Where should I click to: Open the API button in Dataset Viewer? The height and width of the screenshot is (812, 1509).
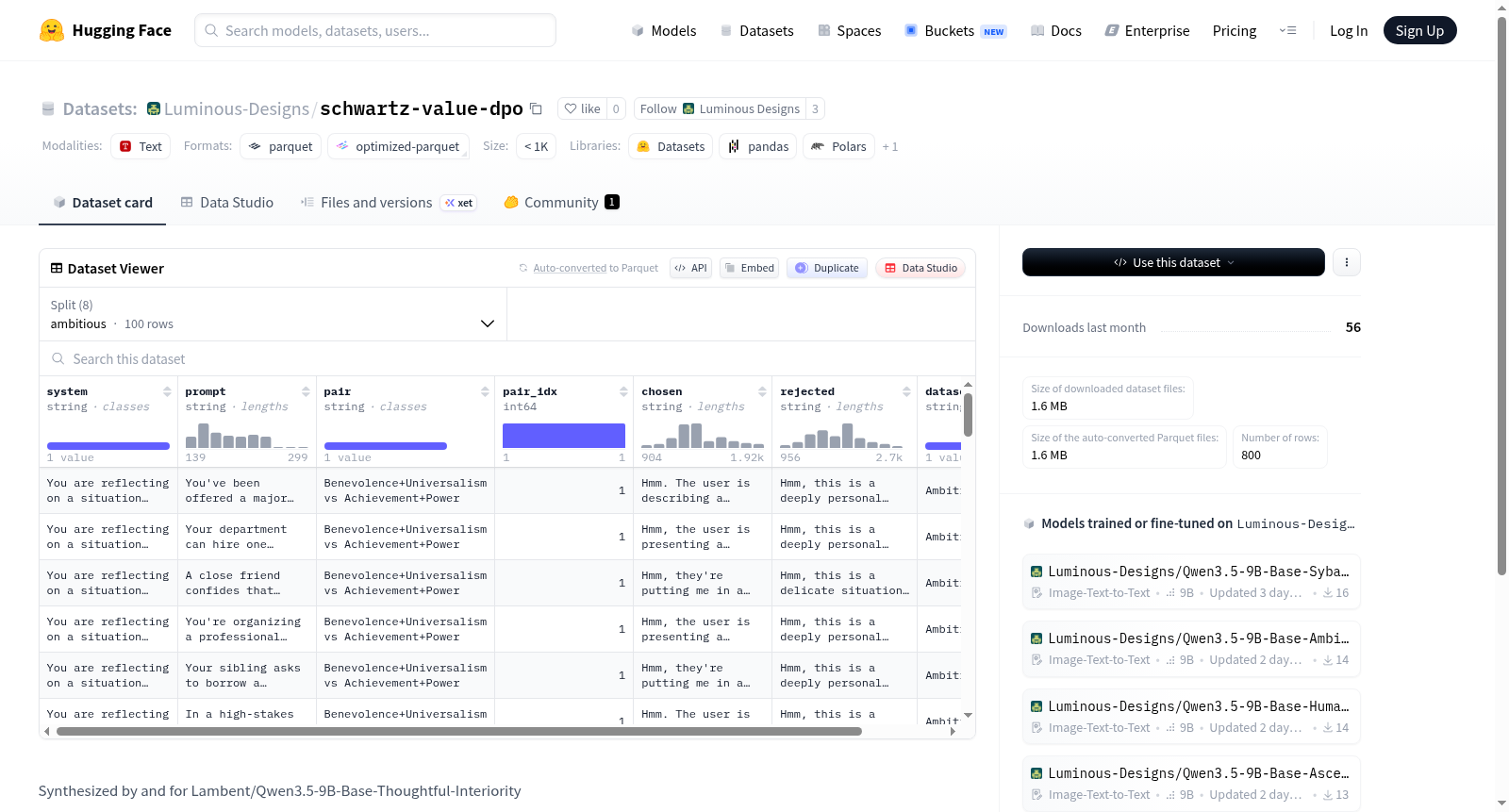[690, 268]
